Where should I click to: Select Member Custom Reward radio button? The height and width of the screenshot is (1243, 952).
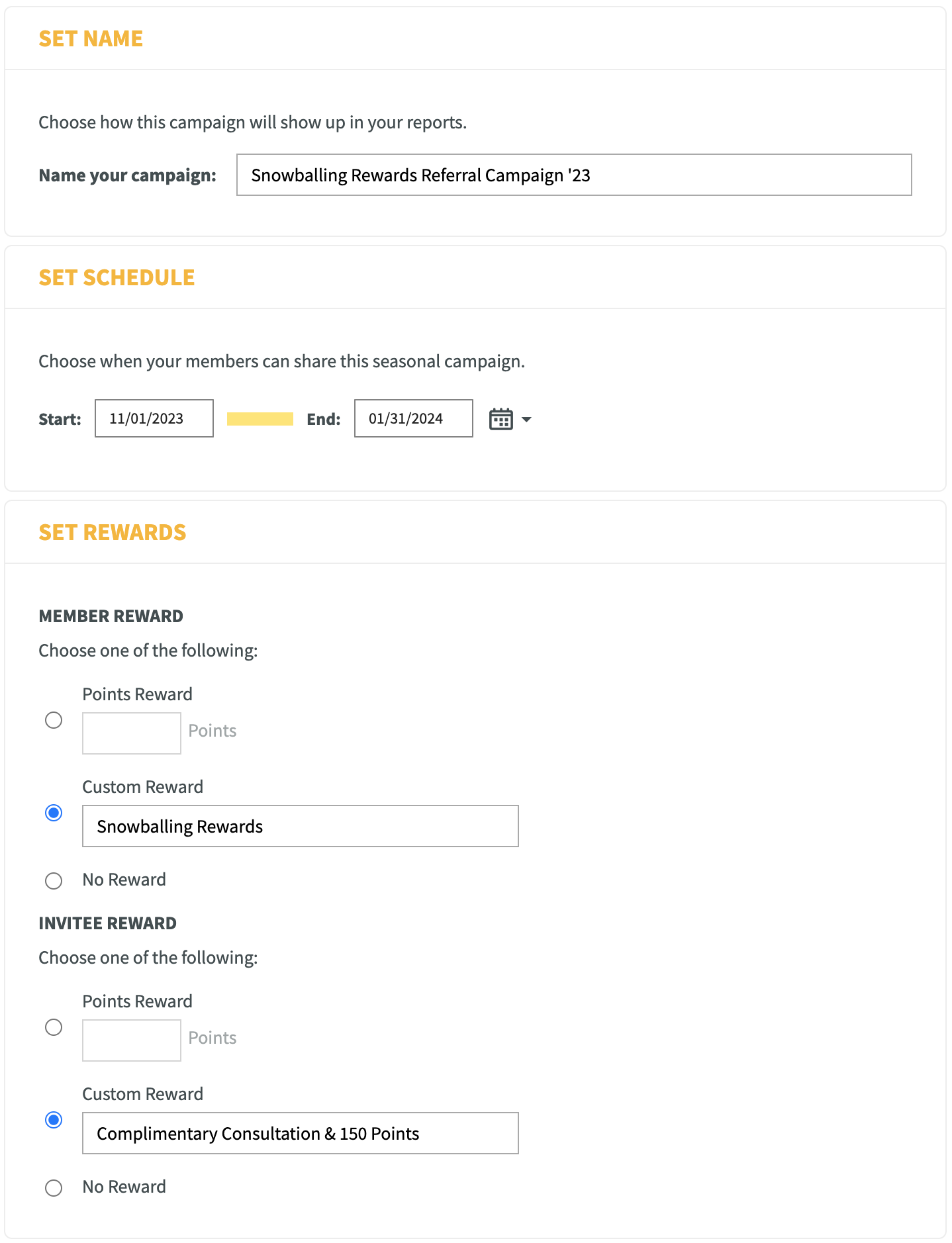point(54,812)
